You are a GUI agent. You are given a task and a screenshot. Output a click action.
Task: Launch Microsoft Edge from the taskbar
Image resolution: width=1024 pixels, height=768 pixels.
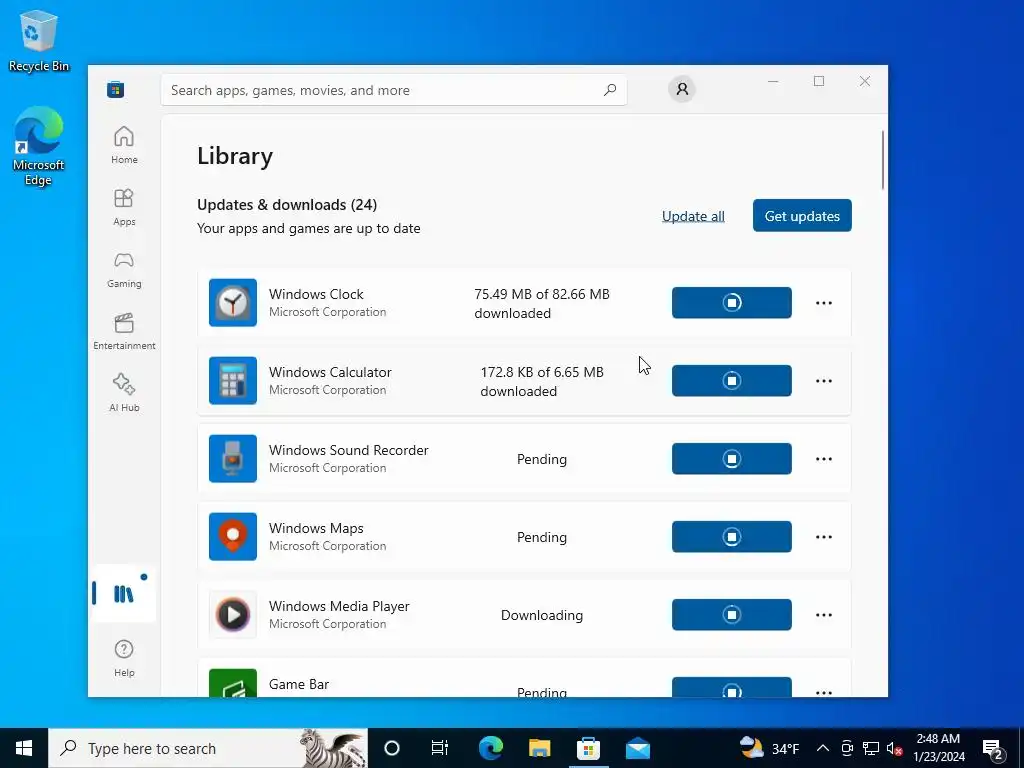pyautogui.click(x=490, y=748)
